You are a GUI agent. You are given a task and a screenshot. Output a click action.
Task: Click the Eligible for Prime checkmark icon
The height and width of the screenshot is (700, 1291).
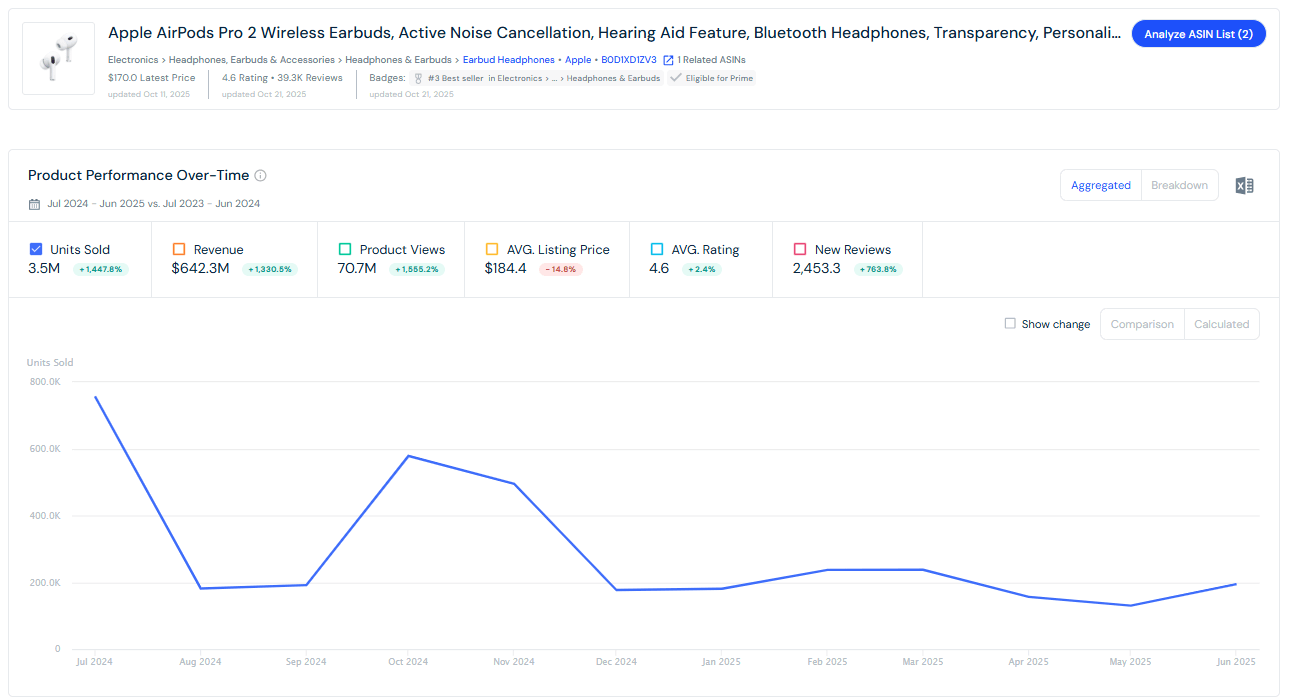pos(675,78)
